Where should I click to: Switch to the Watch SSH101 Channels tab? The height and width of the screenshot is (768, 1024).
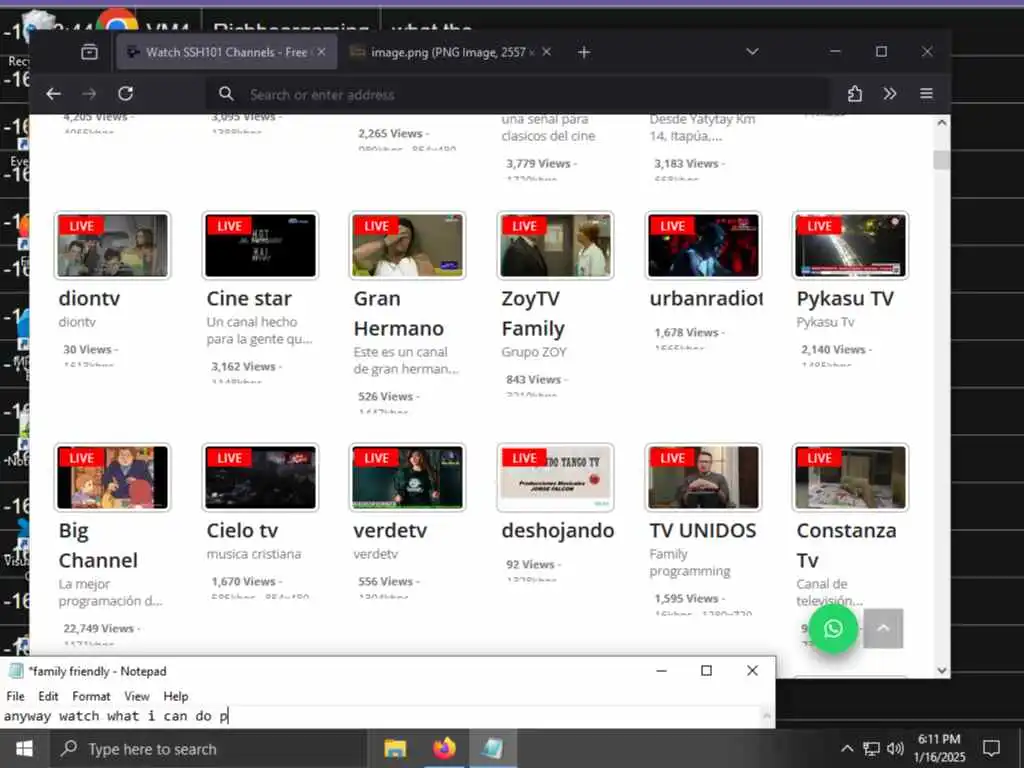coord(227,52)
